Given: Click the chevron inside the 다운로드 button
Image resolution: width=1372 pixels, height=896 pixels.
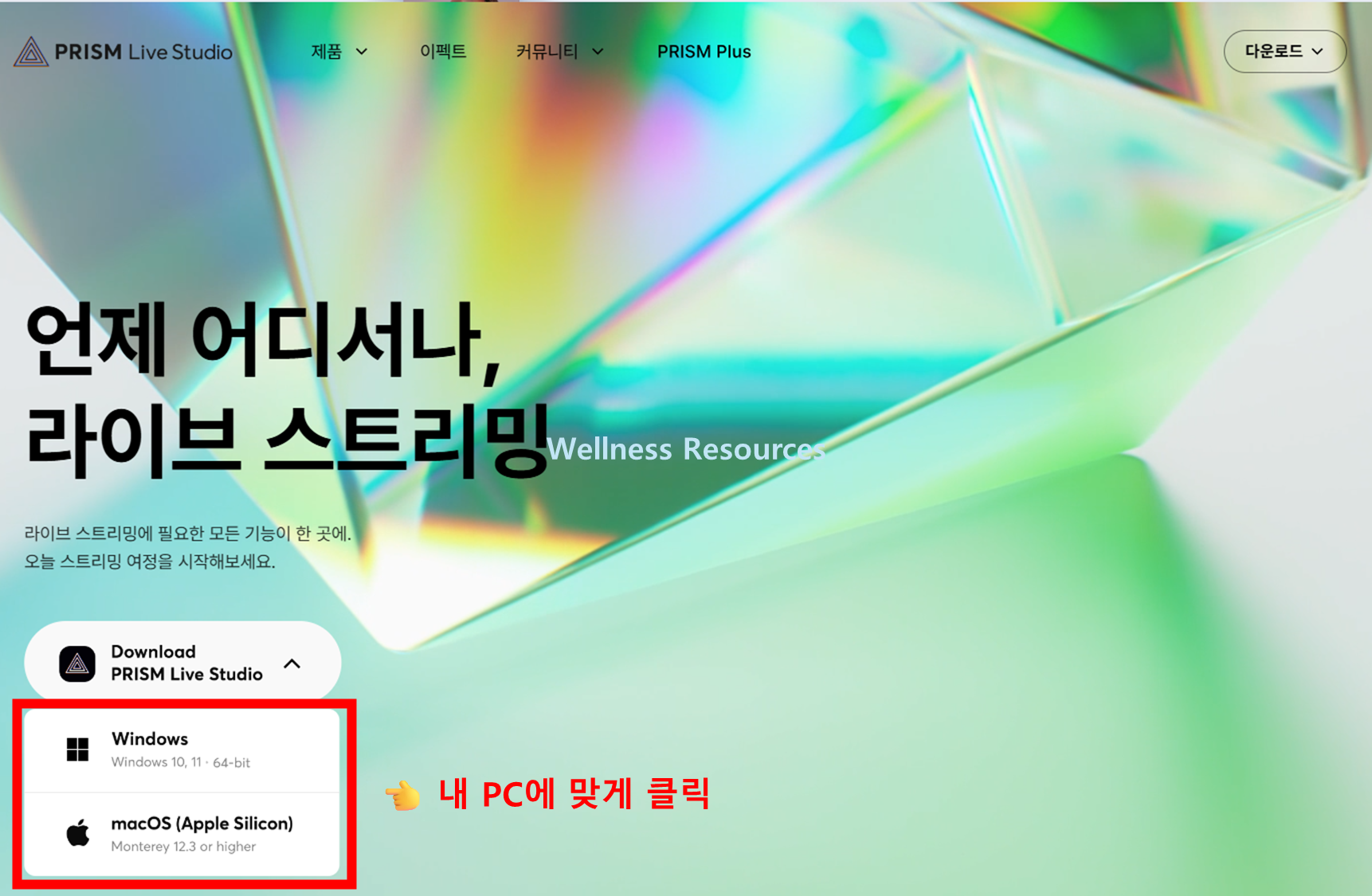Looking at the screenshot, I should (x=1318, y=52).
